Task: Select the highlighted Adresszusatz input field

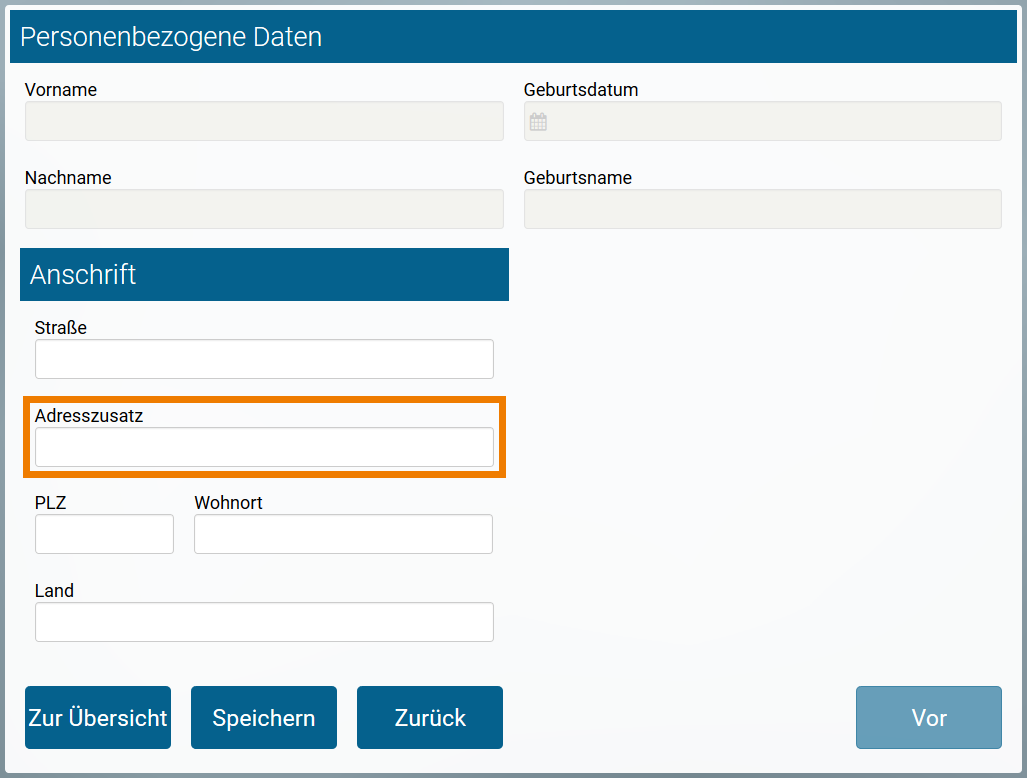Action: [x=263, y=447]
